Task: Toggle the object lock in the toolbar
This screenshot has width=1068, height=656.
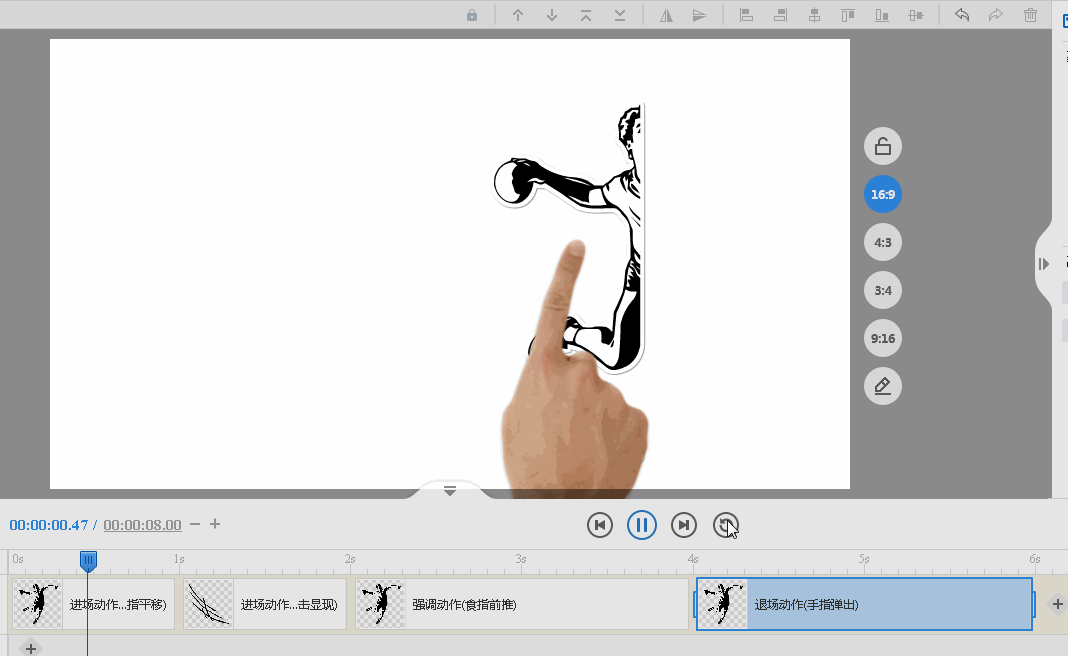Action: coord(471,14)
